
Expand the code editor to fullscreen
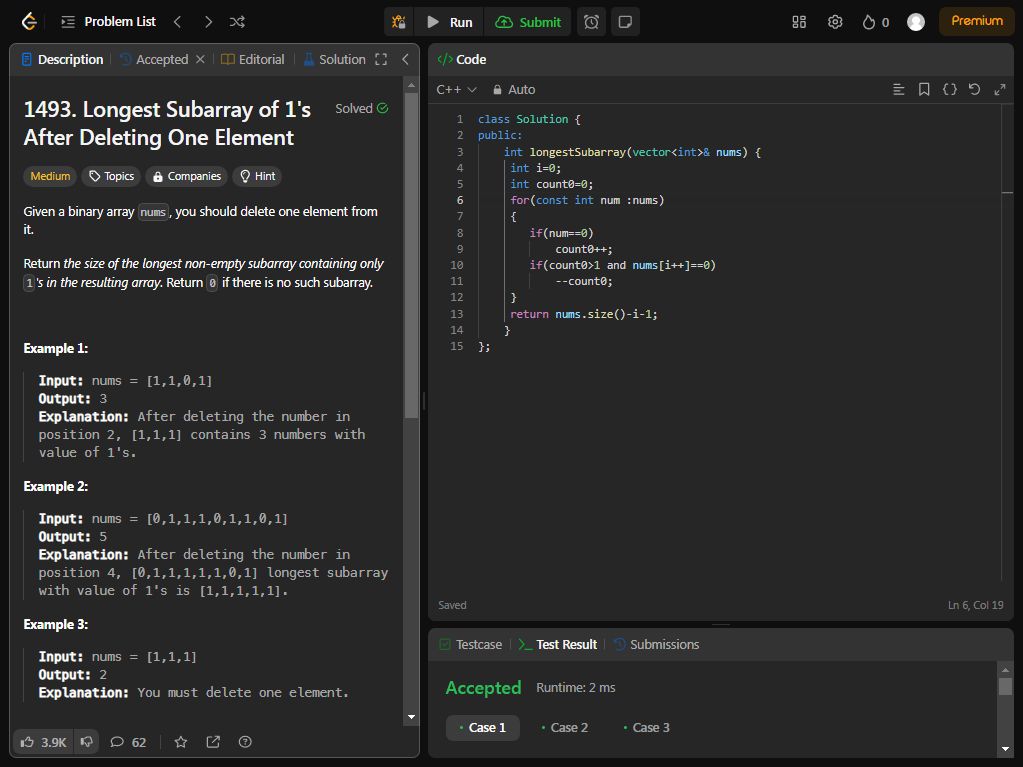click(x=999, y=90)
